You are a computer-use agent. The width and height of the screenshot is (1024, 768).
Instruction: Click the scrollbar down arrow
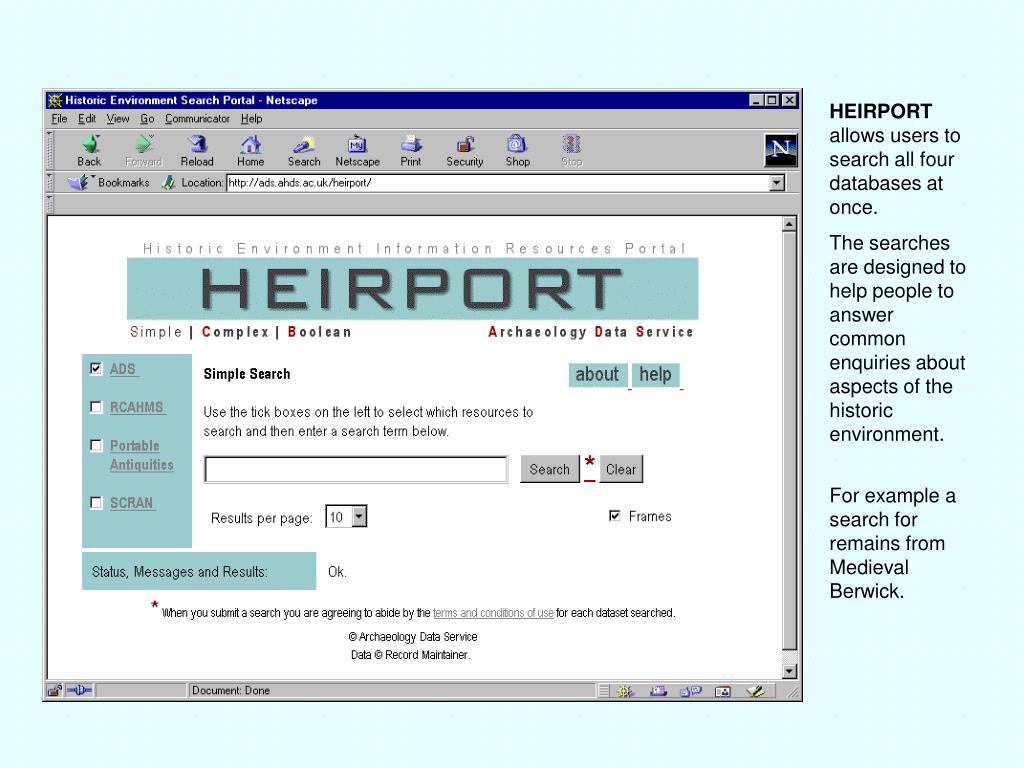tap(789, 671)
